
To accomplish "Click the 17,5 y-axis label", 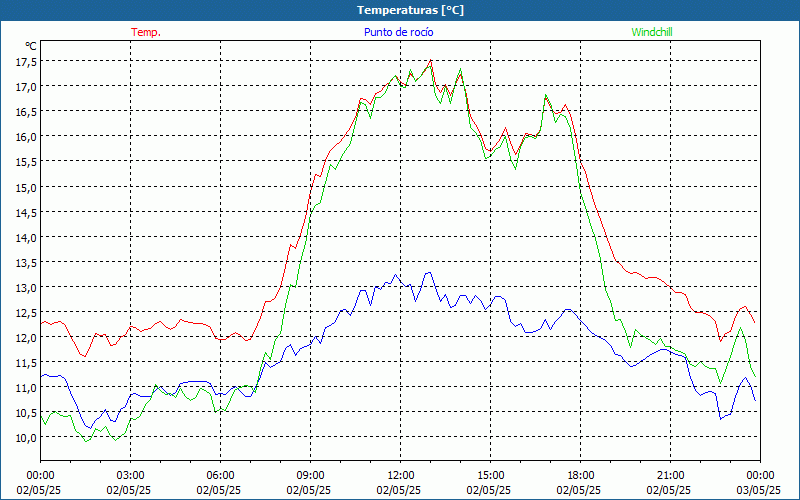I will pos(27,61).
